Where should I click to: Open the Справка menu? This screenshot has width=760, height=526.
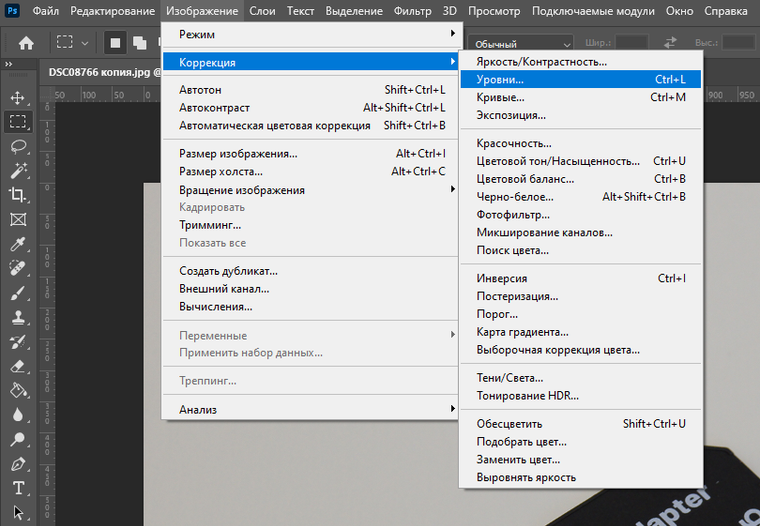click(726, 11)
